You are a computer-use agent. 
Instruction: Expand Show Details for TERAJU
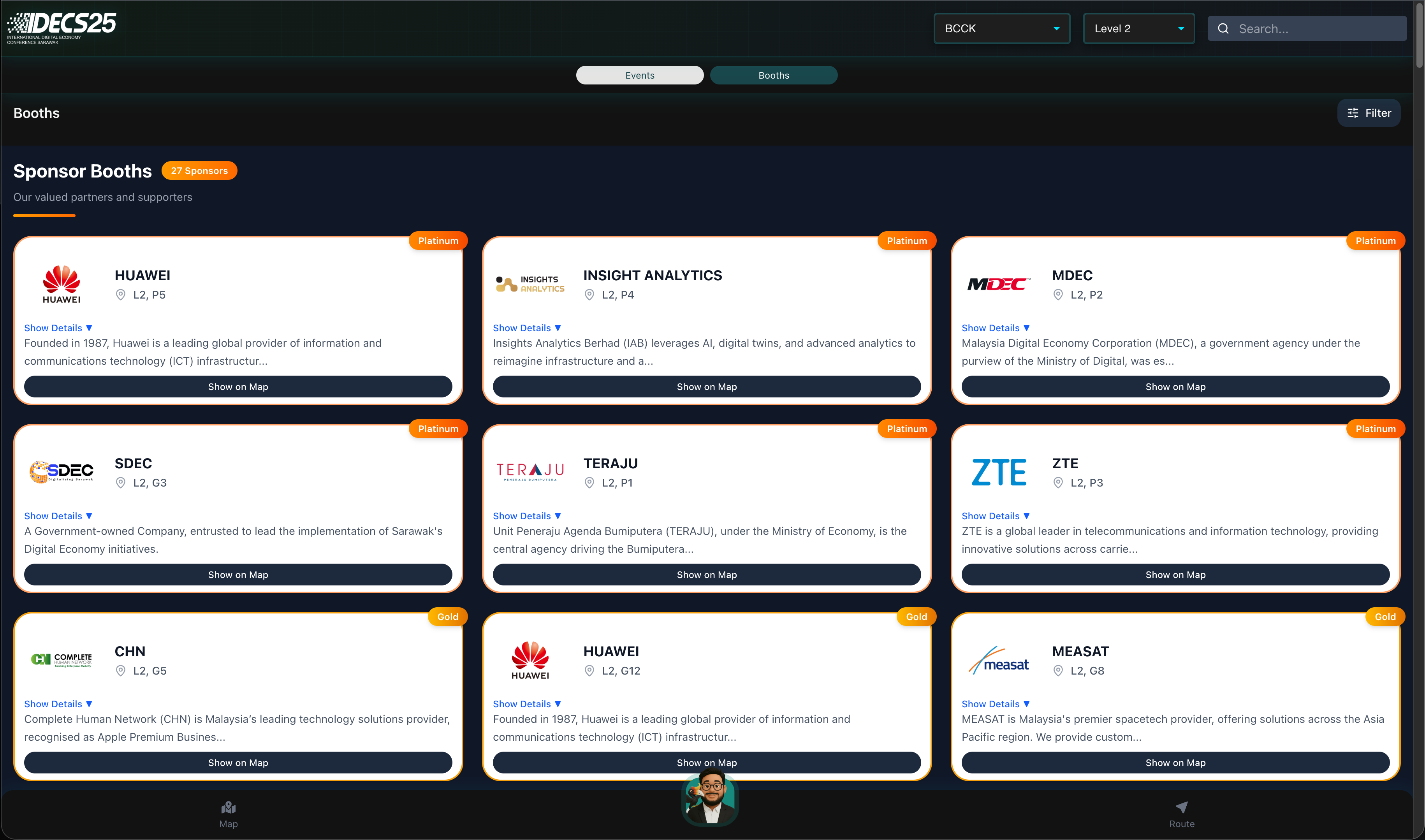[527, 516]
